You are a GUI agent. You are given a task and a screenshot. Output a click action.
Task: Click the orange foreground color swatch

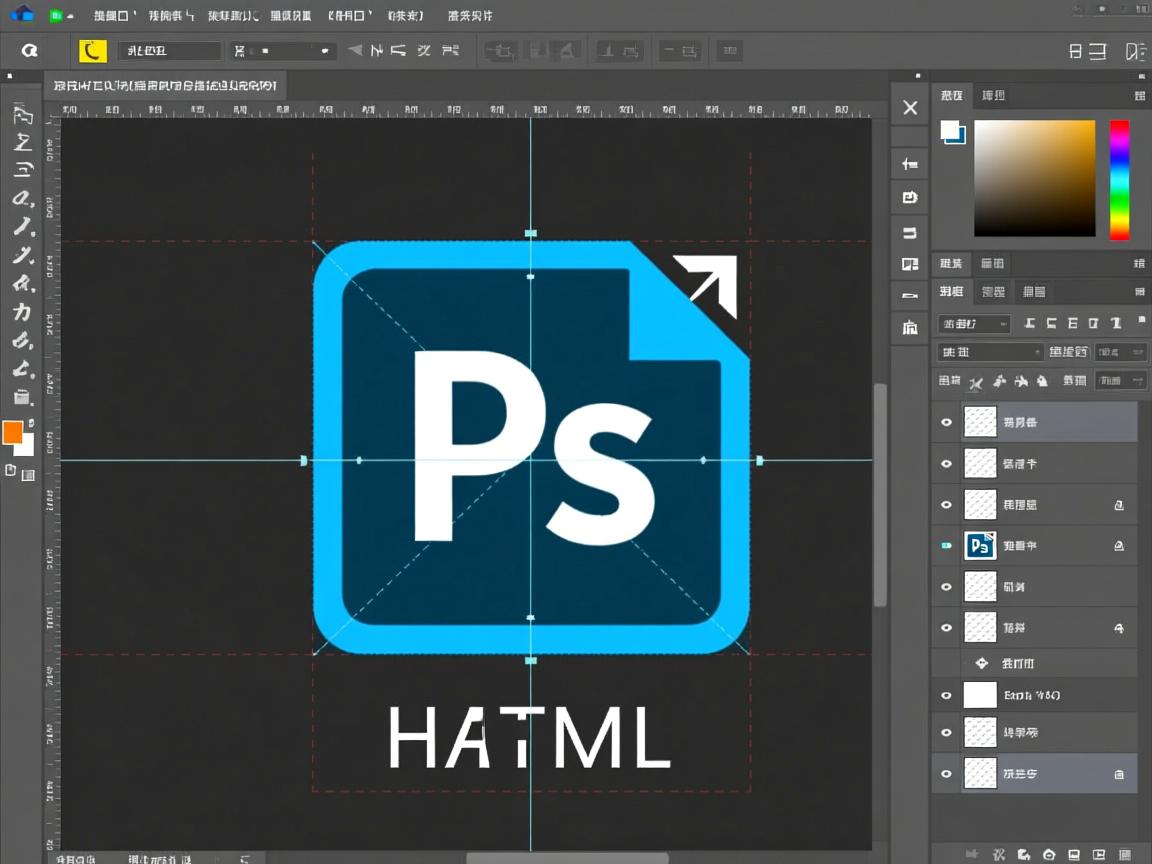(13, 432)
